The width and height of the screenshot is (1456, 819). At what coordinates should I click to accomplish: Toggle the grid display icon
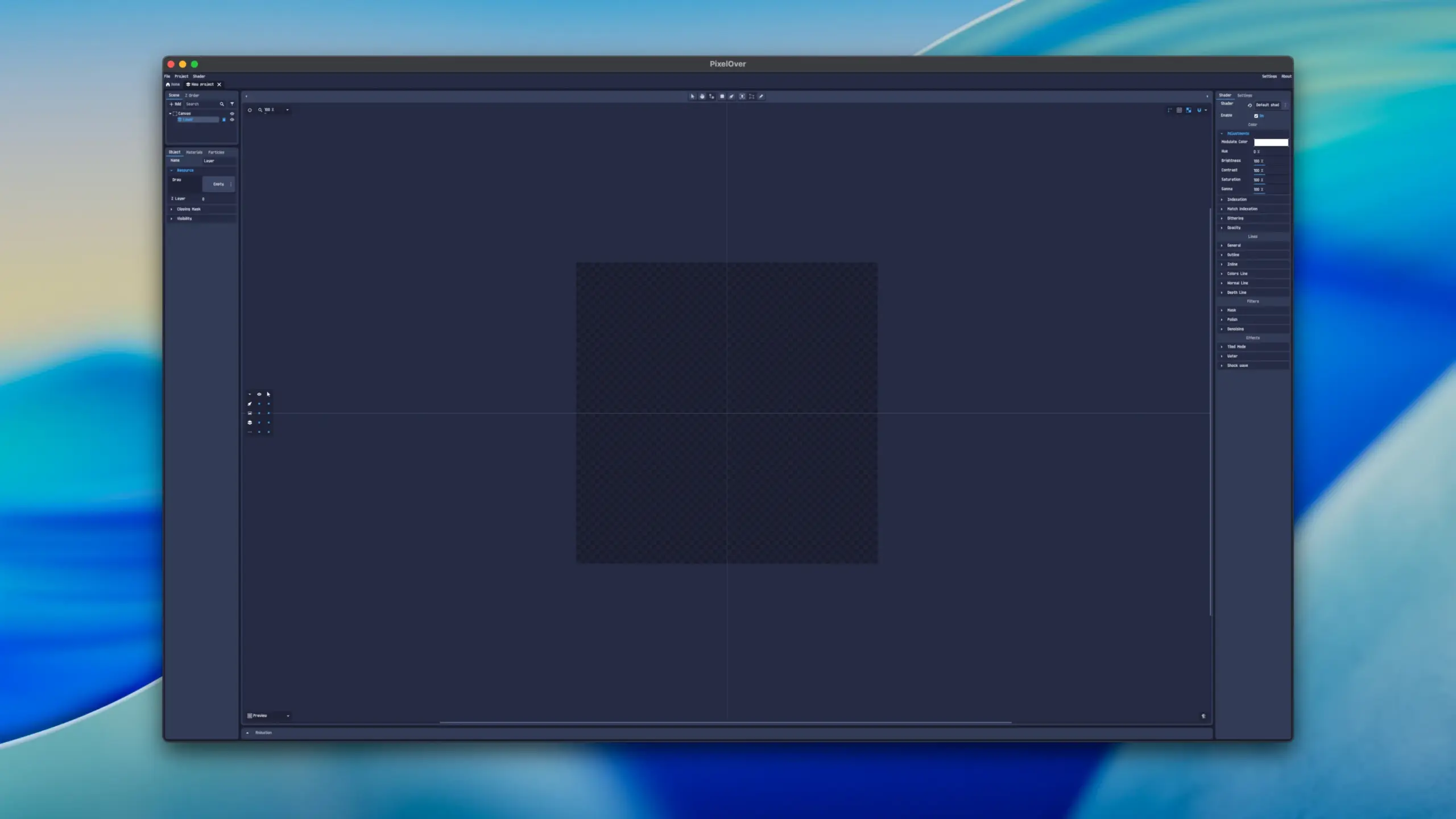[1179, 110]
